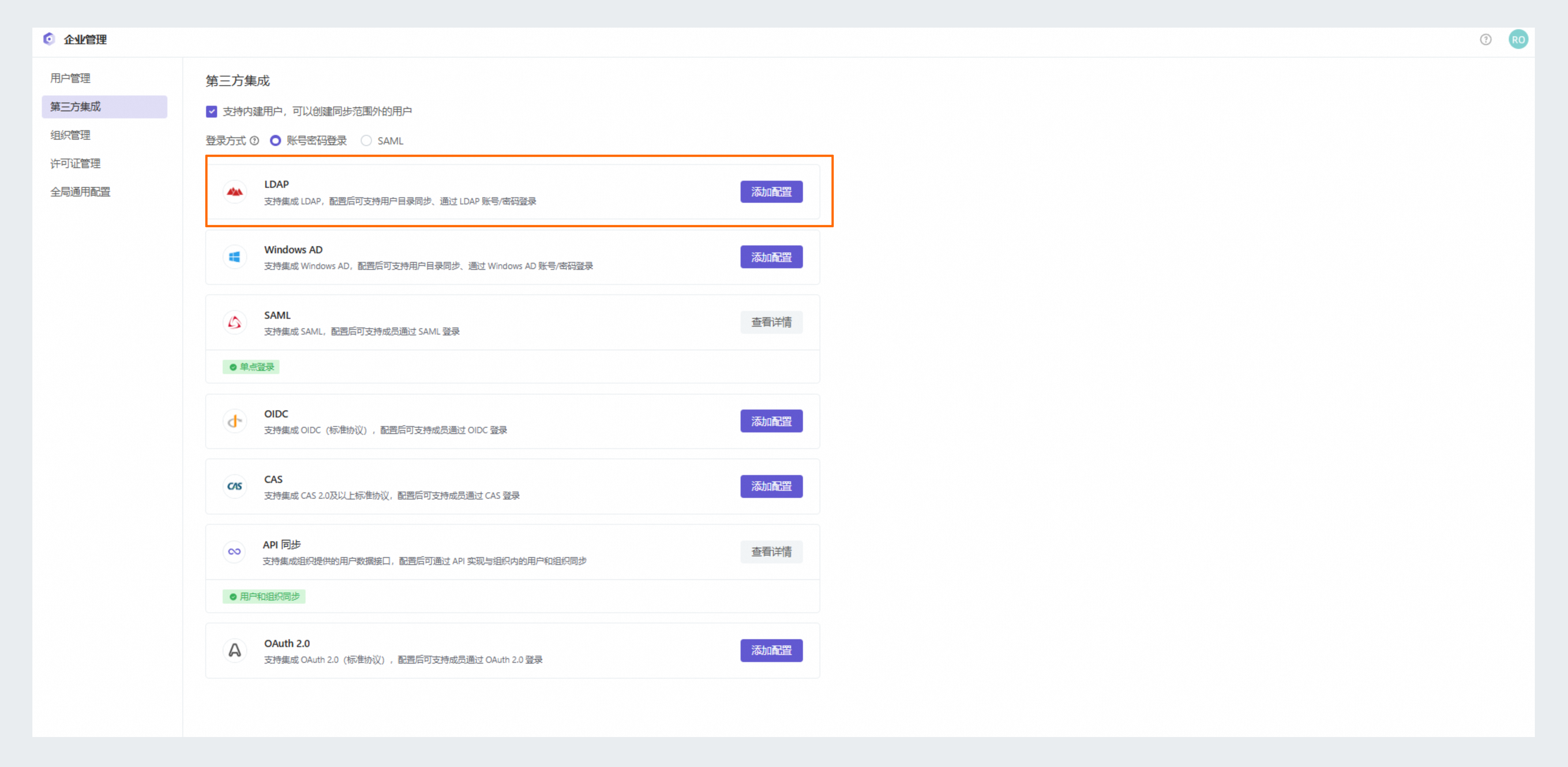Open 许可证管理 in the sidebar
Screen dimensions: 1568x767
coord(105,164)
